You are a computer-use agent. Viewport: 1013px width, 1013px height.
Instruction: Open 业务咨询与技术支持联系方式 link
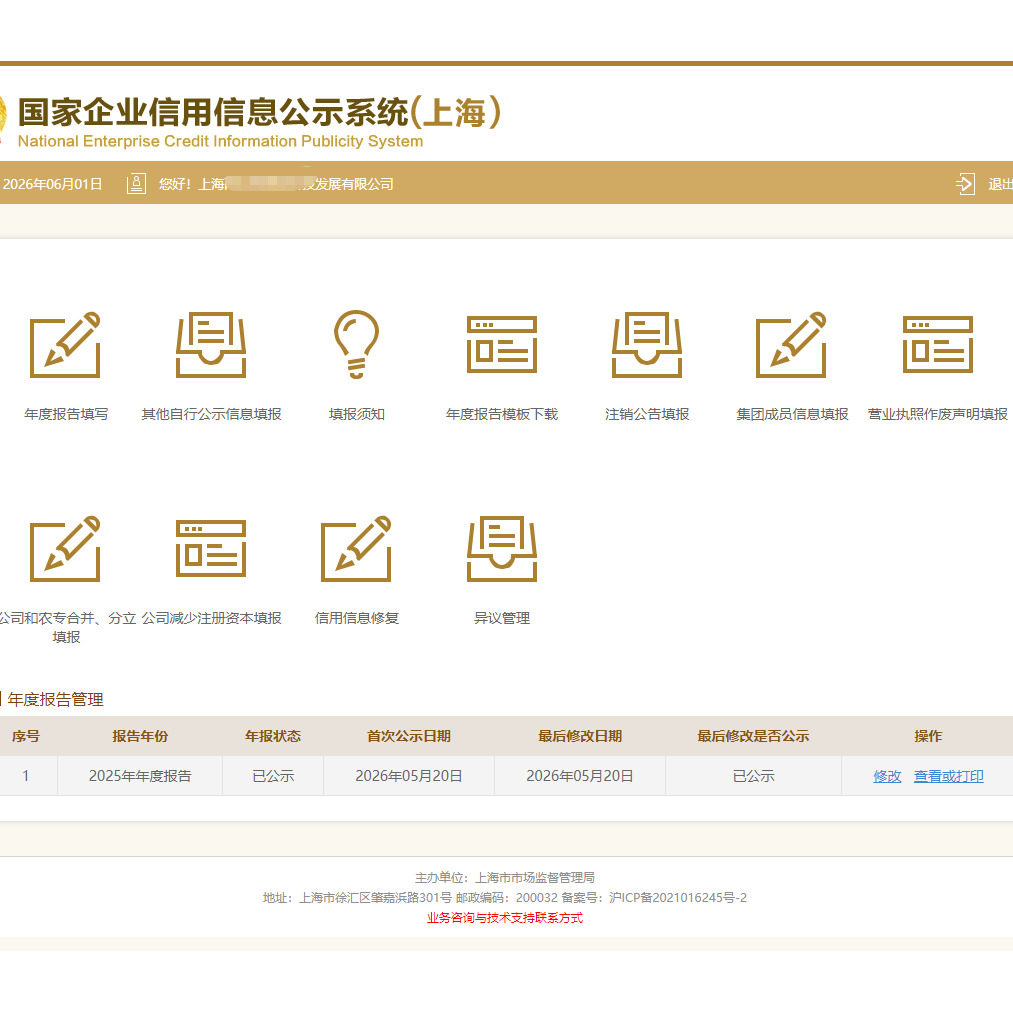[505, 918]
